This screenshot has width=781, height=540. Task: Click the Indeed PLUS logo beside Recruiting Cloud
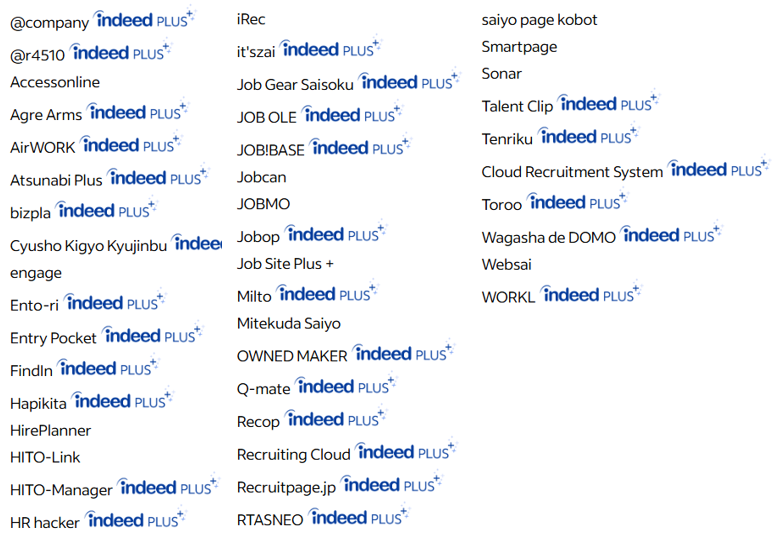[406, 451]
